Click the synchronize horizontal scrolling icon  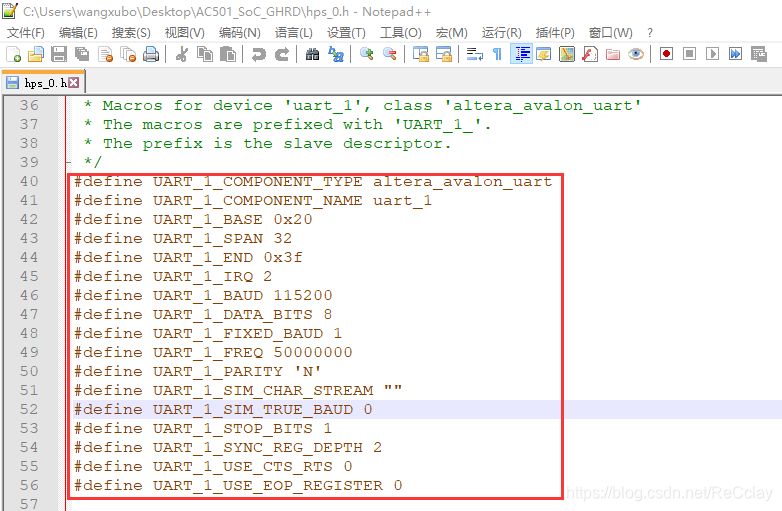click(x=443, y=54)
